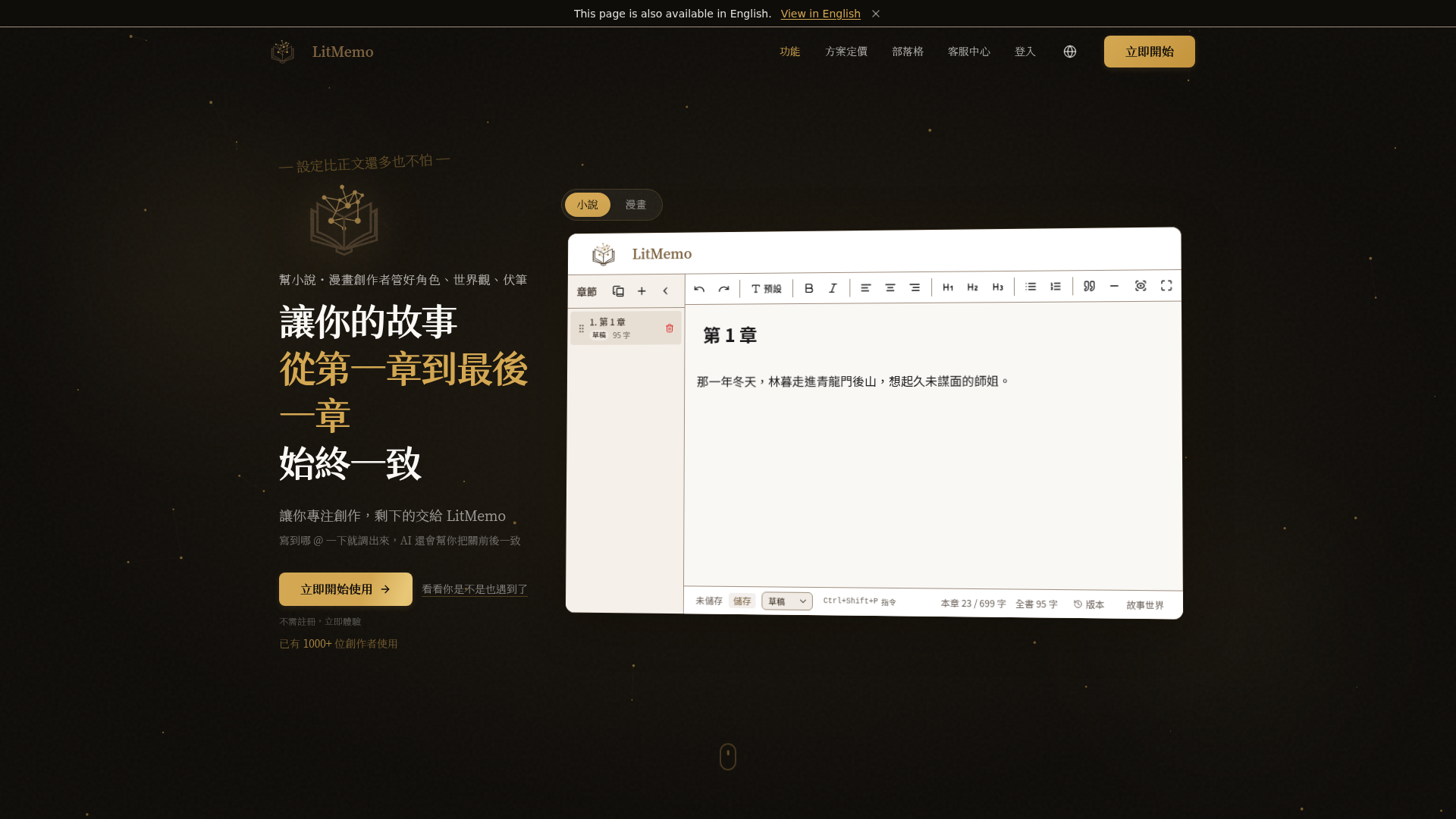Open 故事世界 panel
This screenshot has height=819, width=1456.
point(1145,605)
